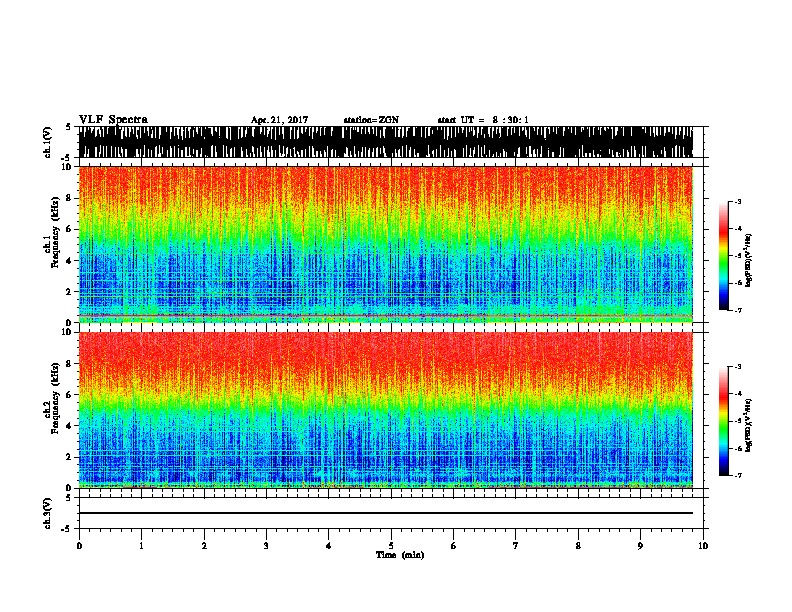This screenshot has width=792, height=612.
Task: Click the ch.1(V) waveform axis label
Action: 47,142
